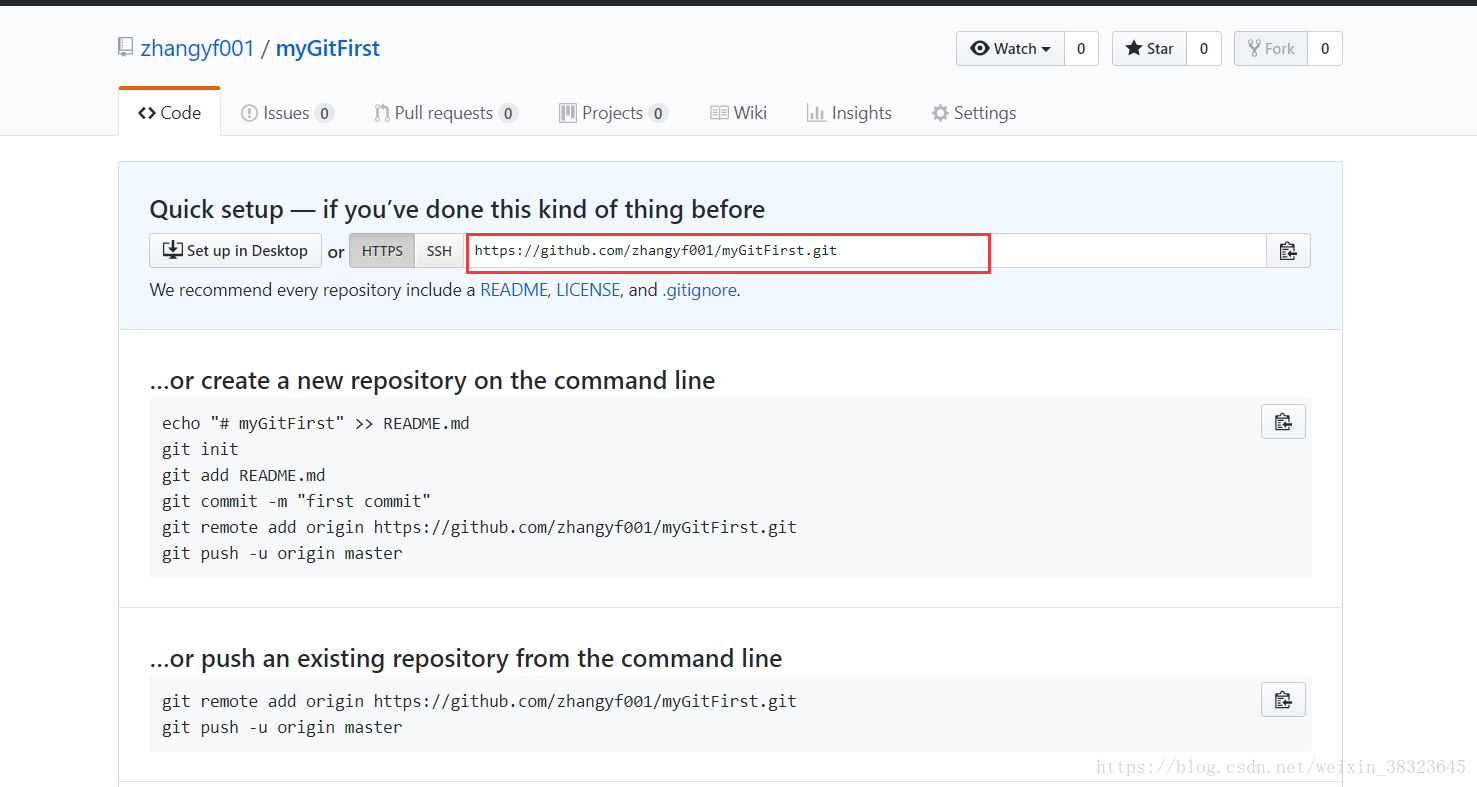Open the Pull requests tab
Image resolution: width=1477 pixels, height=787 pixels.
[x=445, y=113]
